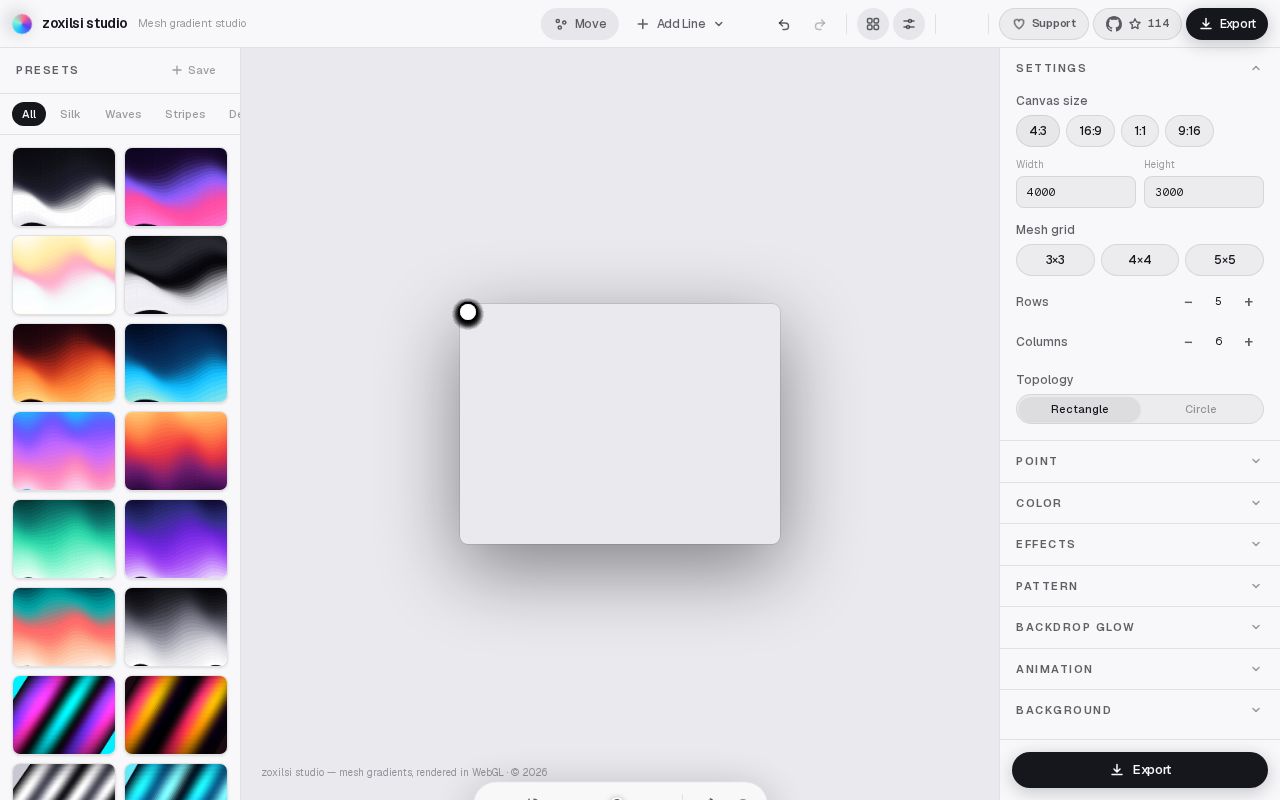Decrease the Columns count with minus

[1188, 342]
